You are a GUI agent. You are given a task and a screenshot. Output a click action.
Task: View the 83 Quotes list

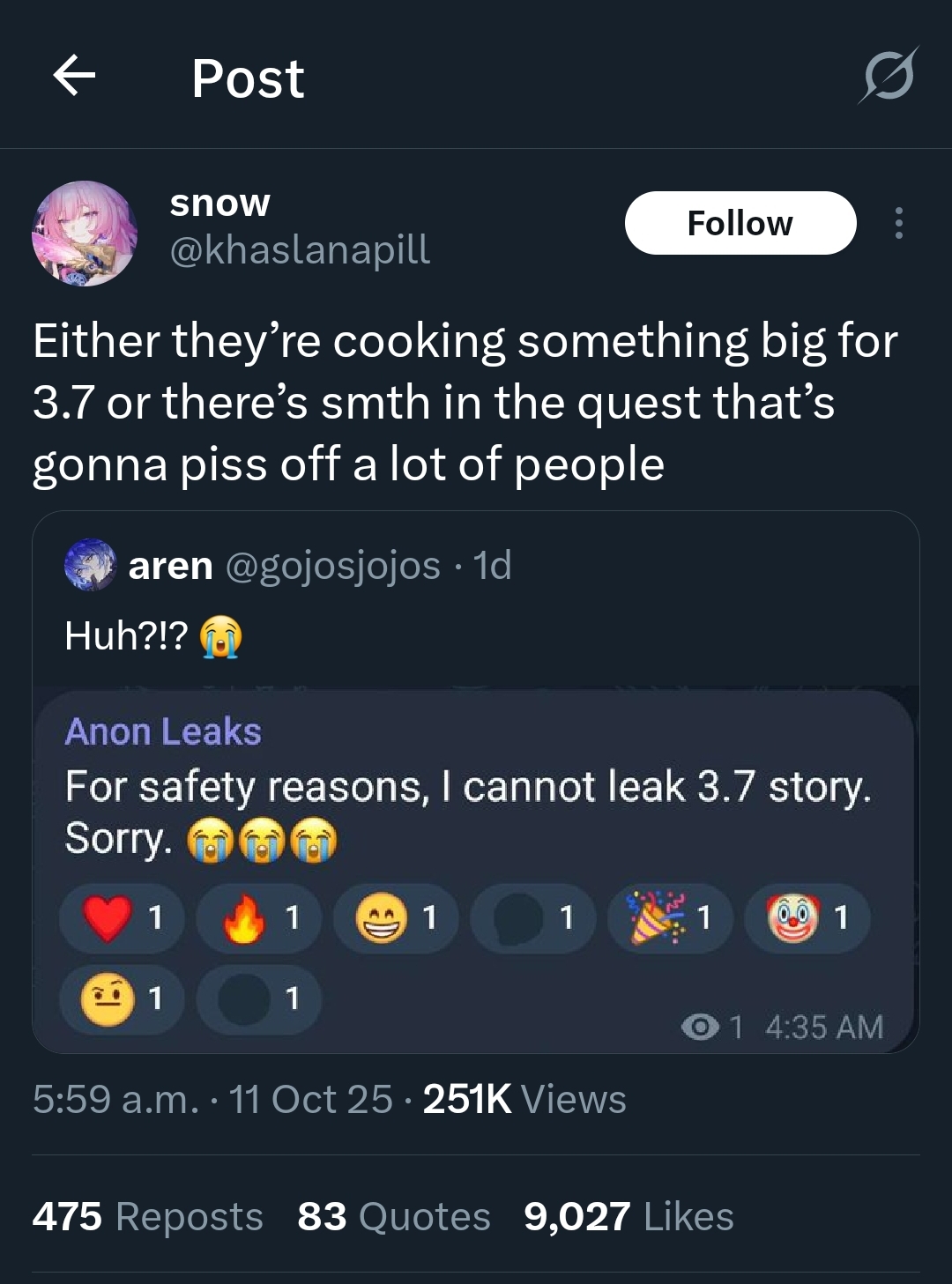[x=394, y=1217]
